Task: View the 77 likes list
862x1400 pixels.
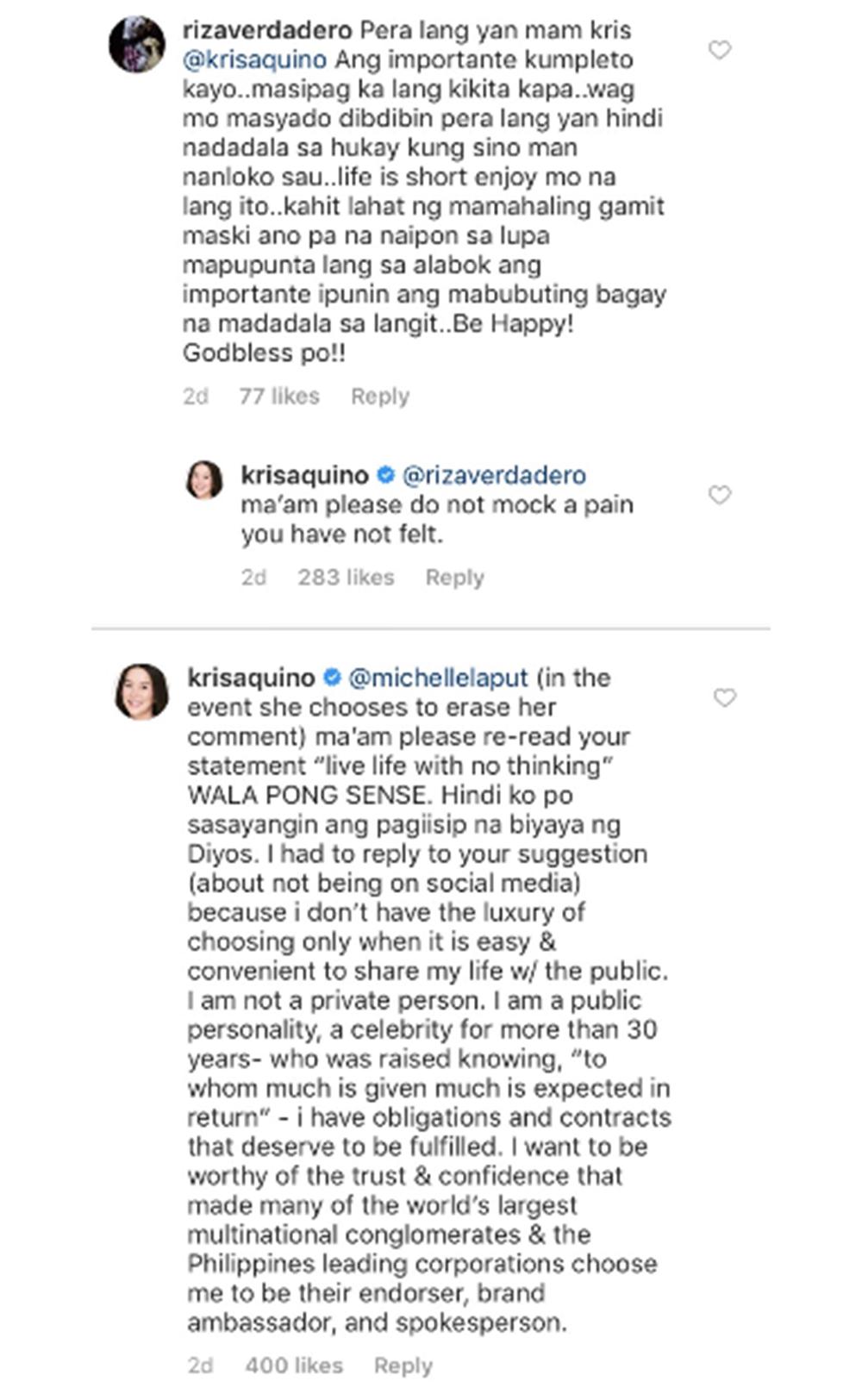Action: pyautogui.click(x=279, y=397)
